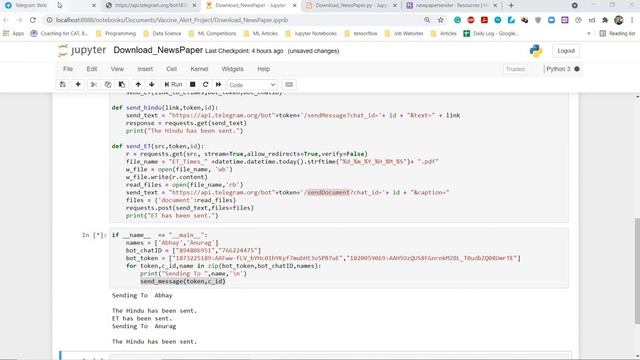Open the View menu
This screenshot has width=640, height=360.
coord(117,69)
